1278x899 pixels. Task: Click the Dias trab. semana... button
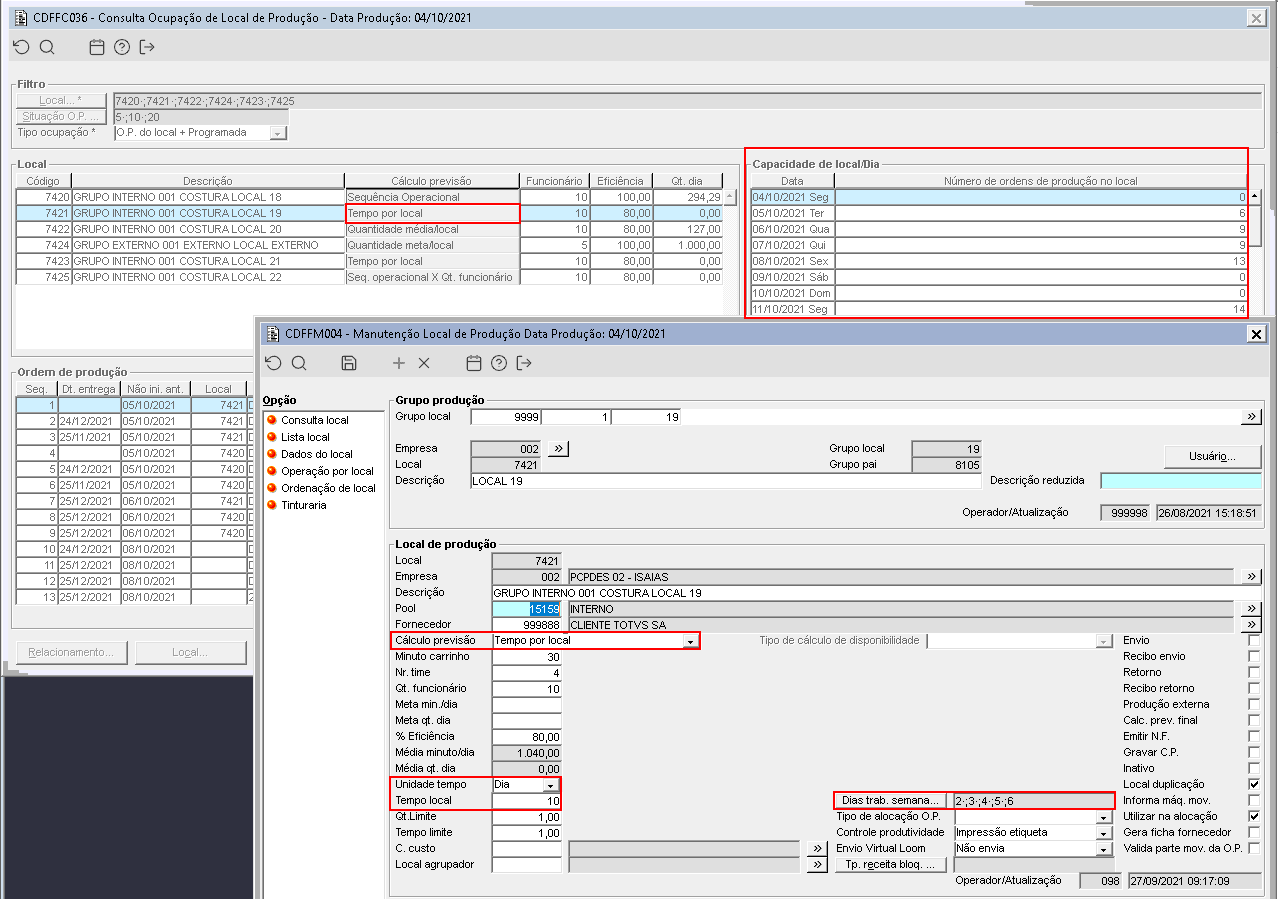point(890,801)
